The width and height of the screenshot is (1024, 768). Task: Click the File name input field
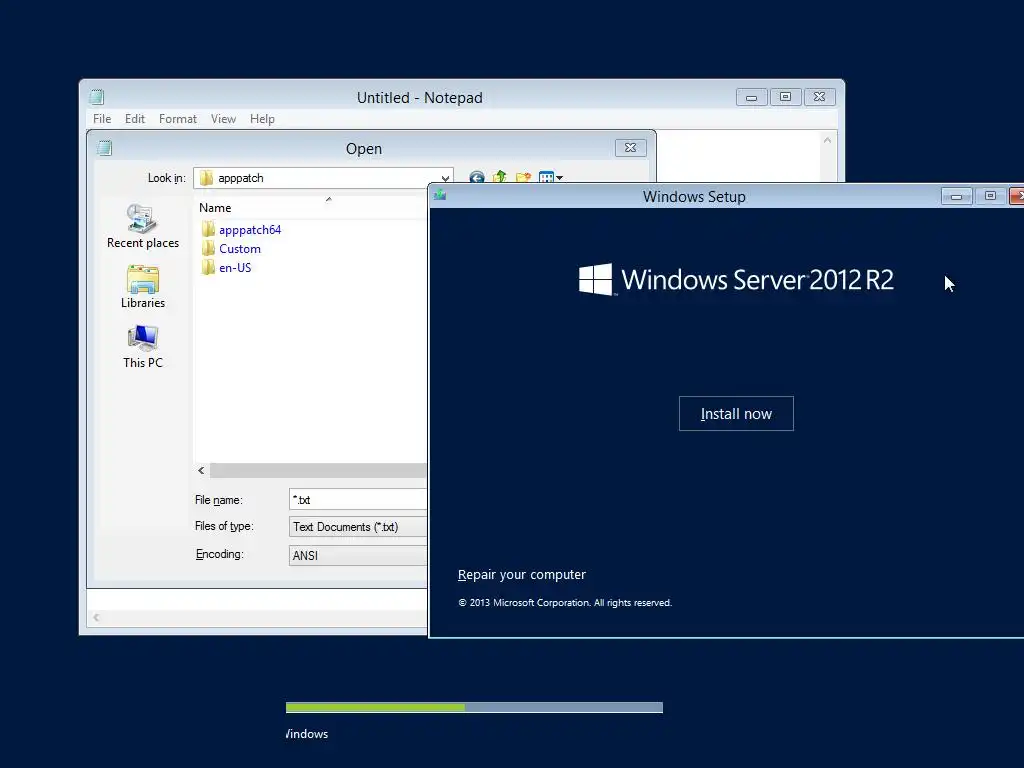tap(358, 500)
